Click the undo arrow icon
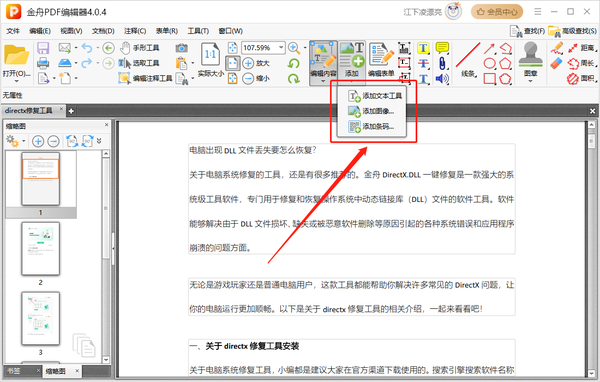This screenshot has width=600, height=382. (x=87, y=48)
